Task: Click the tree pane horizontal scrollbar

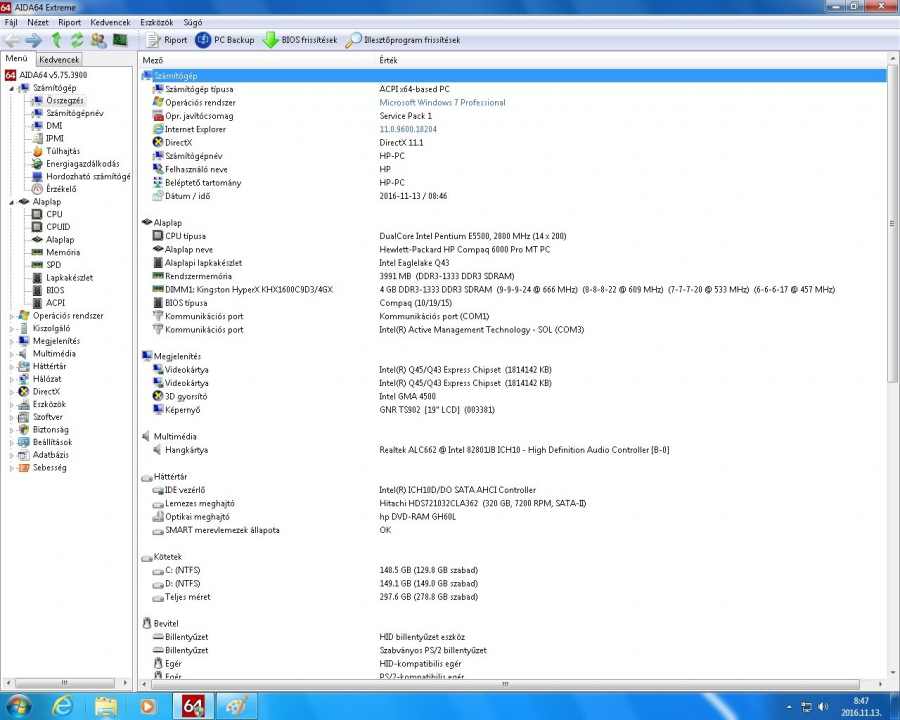Action: pyautogui.click(x=67, y=683)
